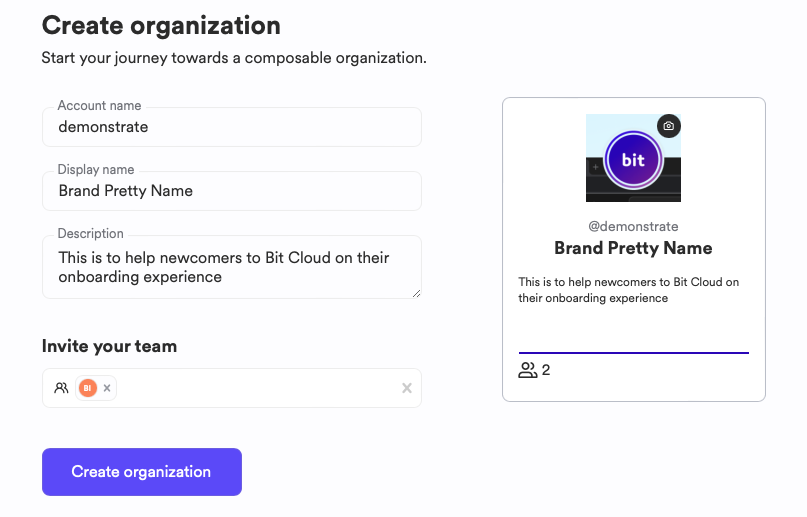Remove the BI member chip
807x517 pixels.
pyautogui.click(x=107, y=388)
